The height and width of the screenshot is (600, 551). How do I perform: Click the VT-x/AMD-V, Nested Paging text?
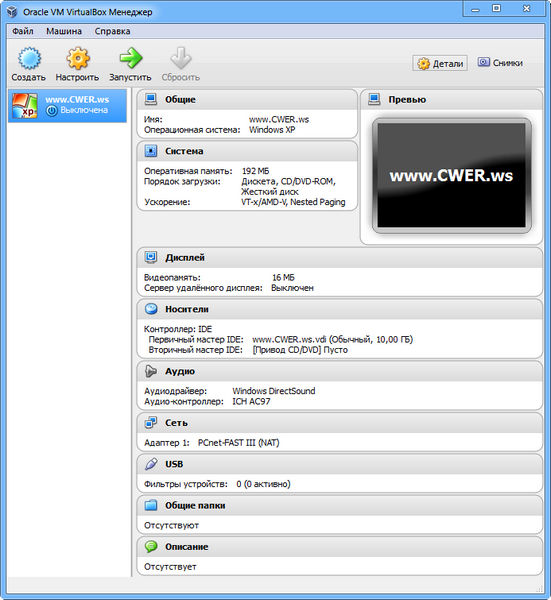[x=293, y=202]
